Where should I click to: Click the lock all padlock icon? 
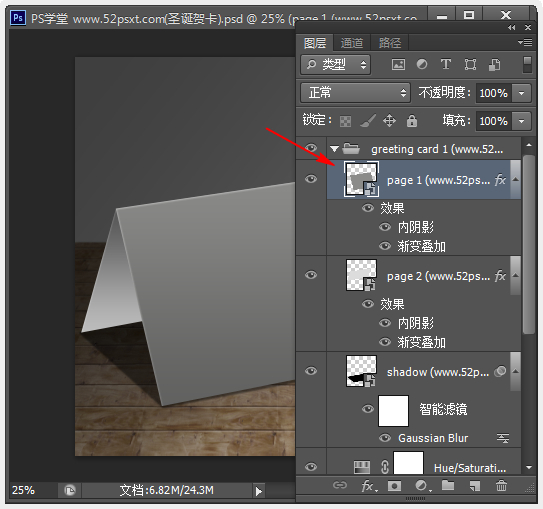(412, 121)
